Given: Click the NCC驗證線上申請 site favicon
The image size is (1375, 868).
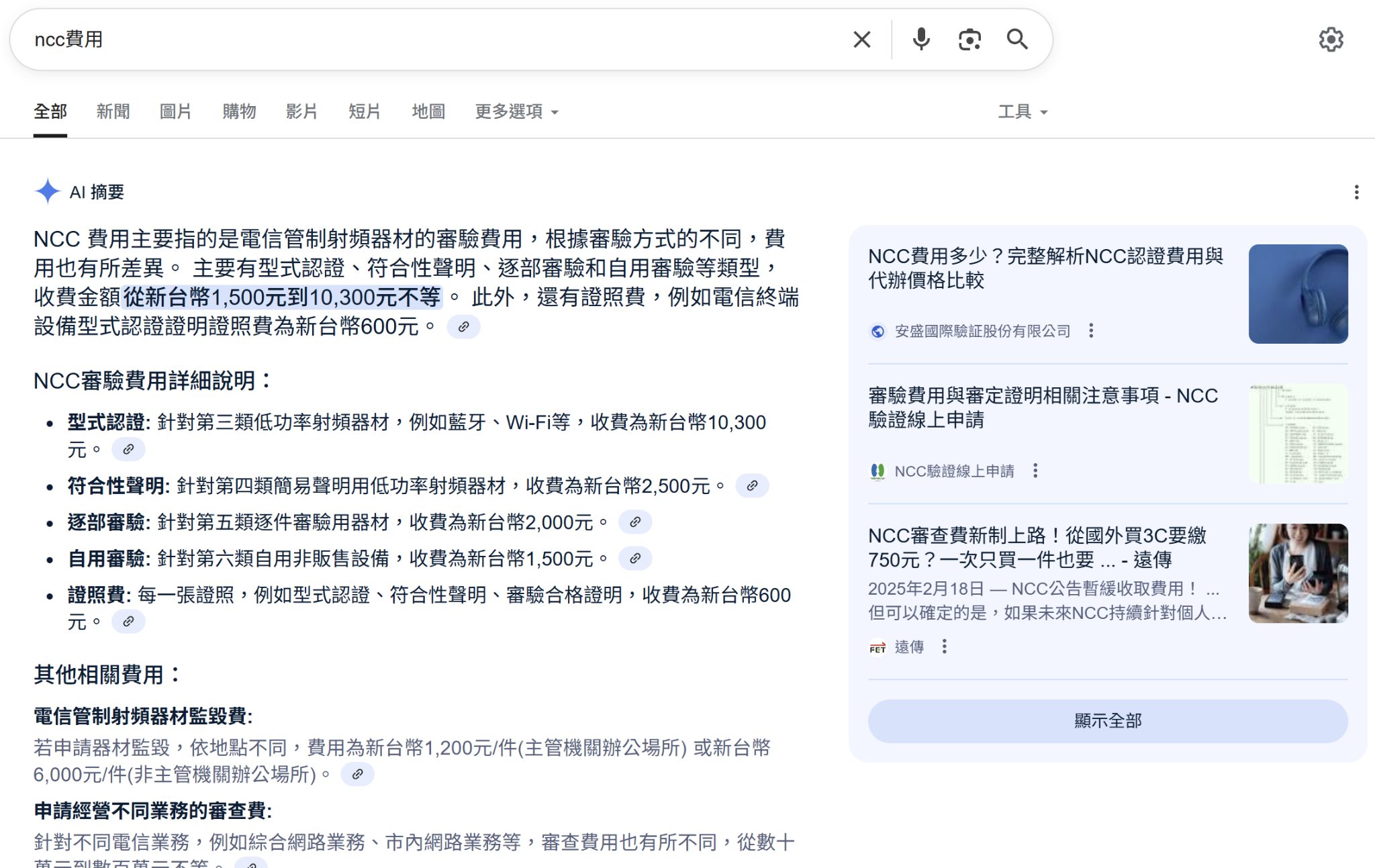Looking at the screenshot, I should tap(878, 471).
